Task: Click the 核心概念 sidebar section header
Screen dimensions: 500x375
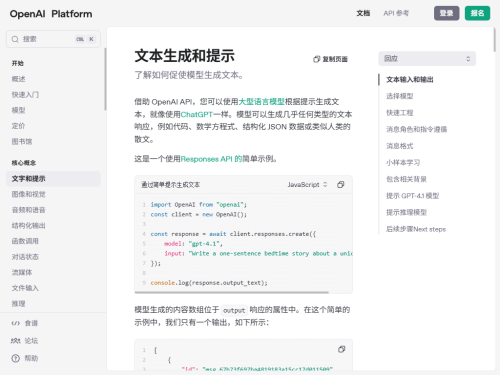Action: tap(24, 163)
